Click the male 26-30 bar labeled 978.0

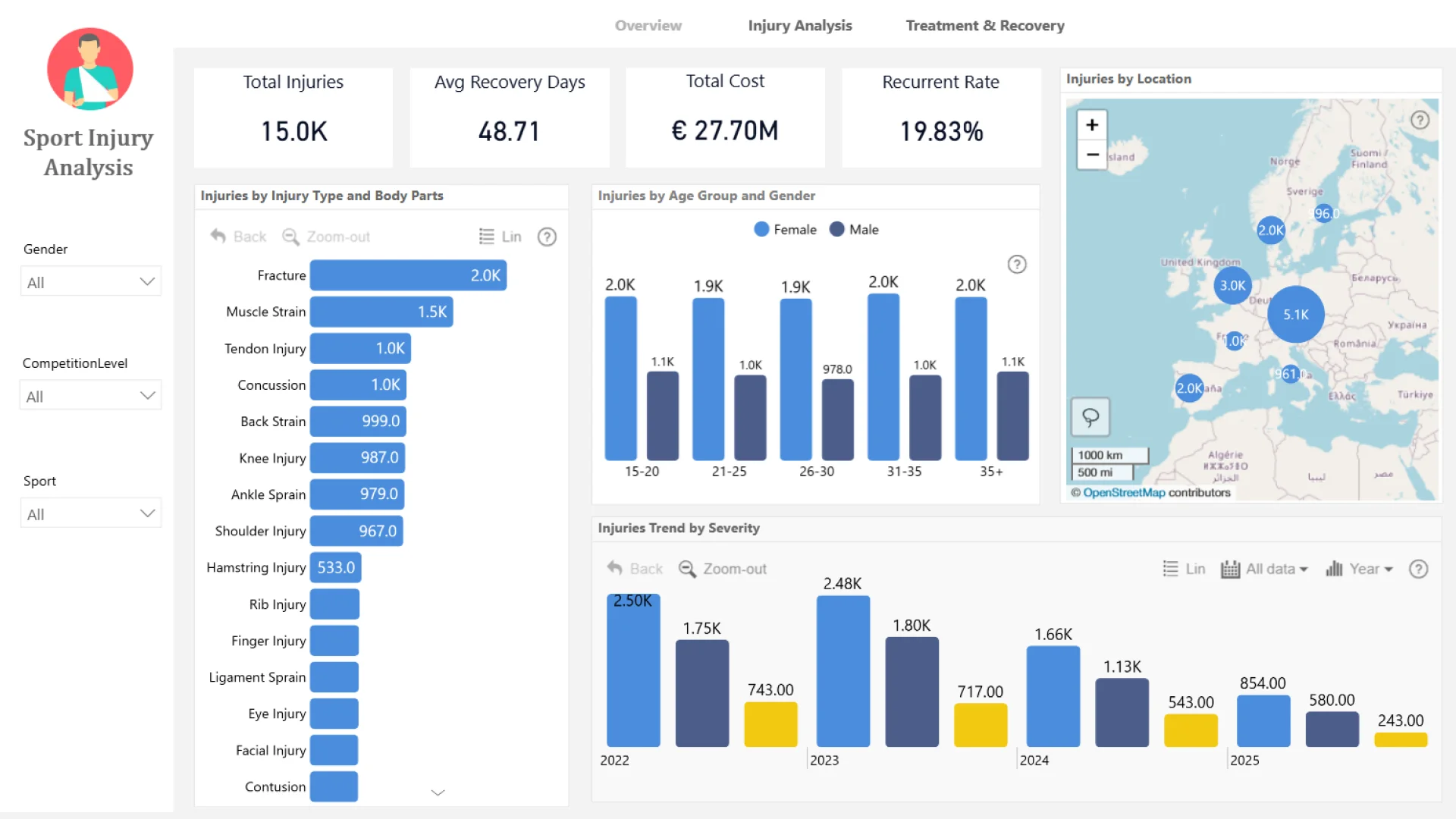click(x=837, y=419)
